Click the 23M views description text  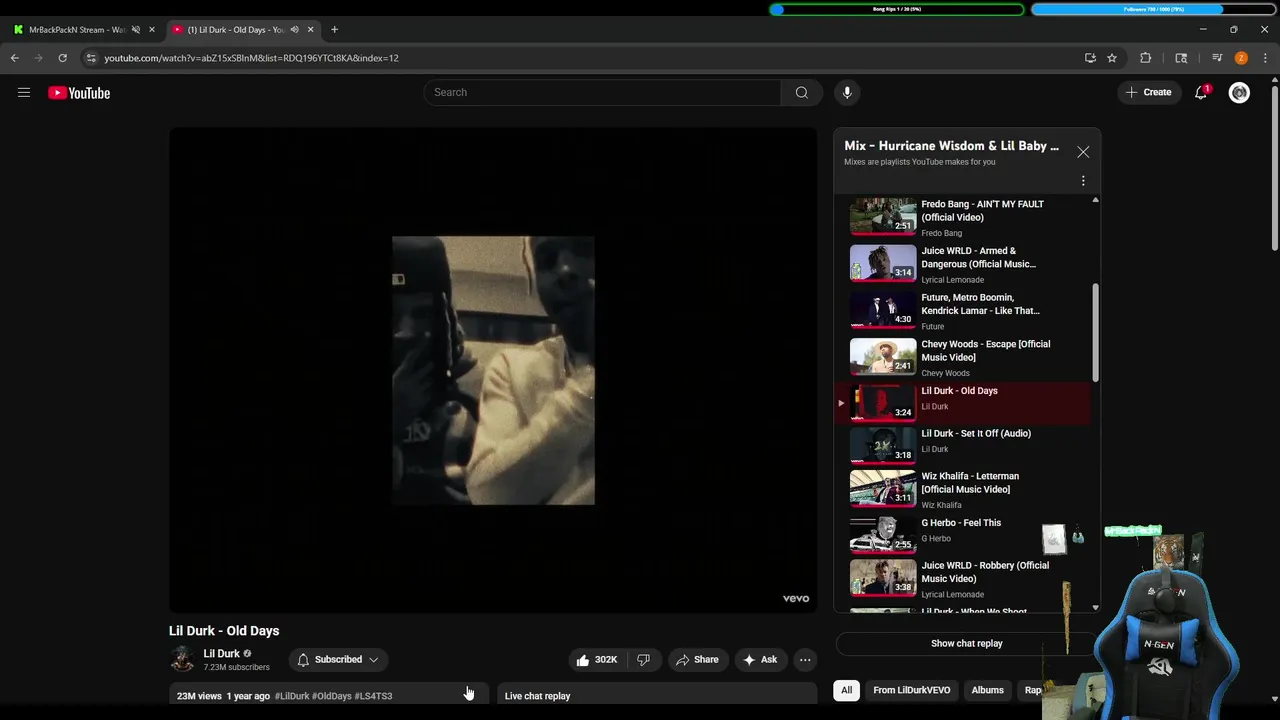[199, 696]
